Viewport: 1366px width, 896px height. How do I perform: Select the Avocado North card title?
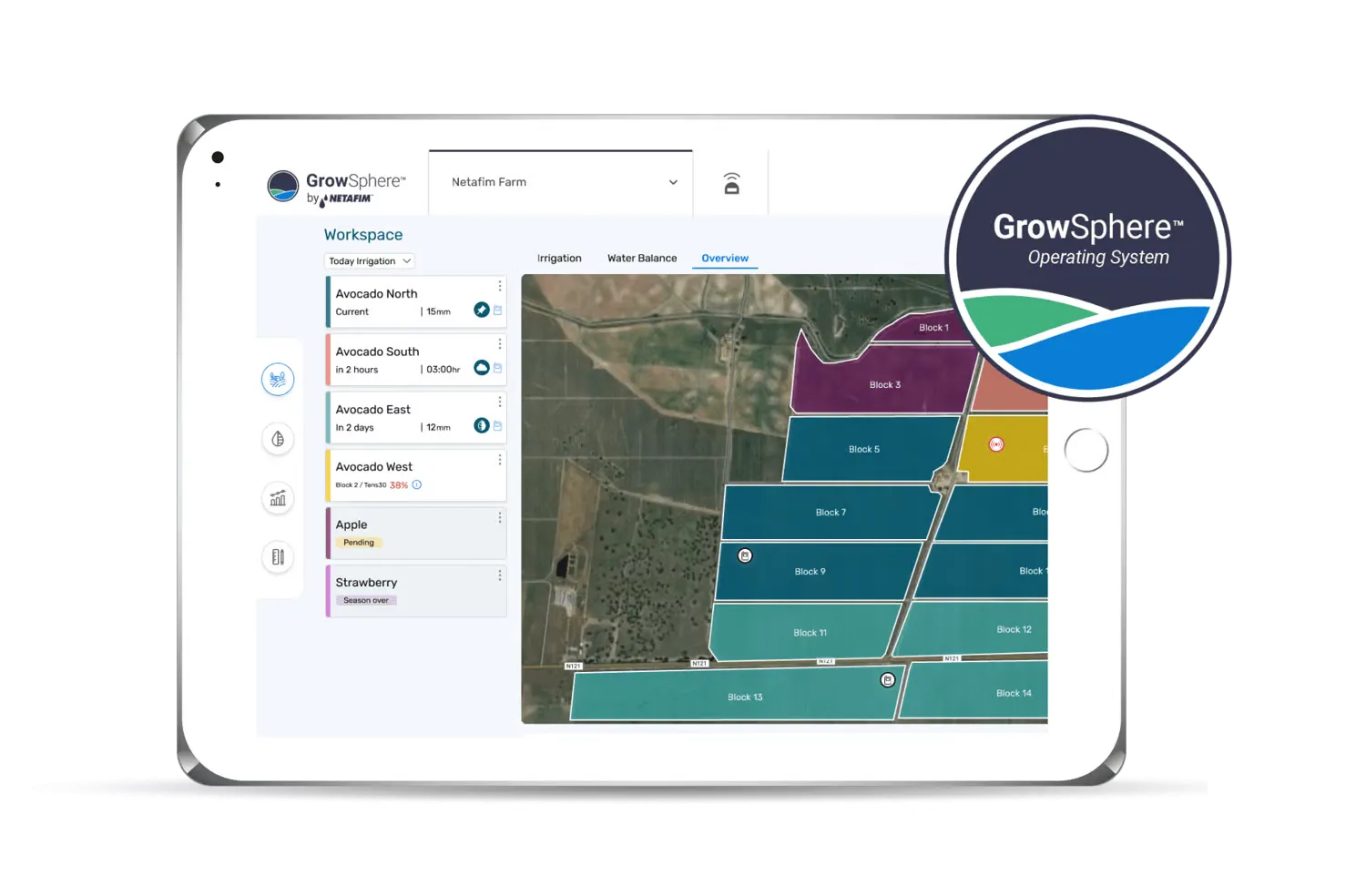tap(376, 294)
